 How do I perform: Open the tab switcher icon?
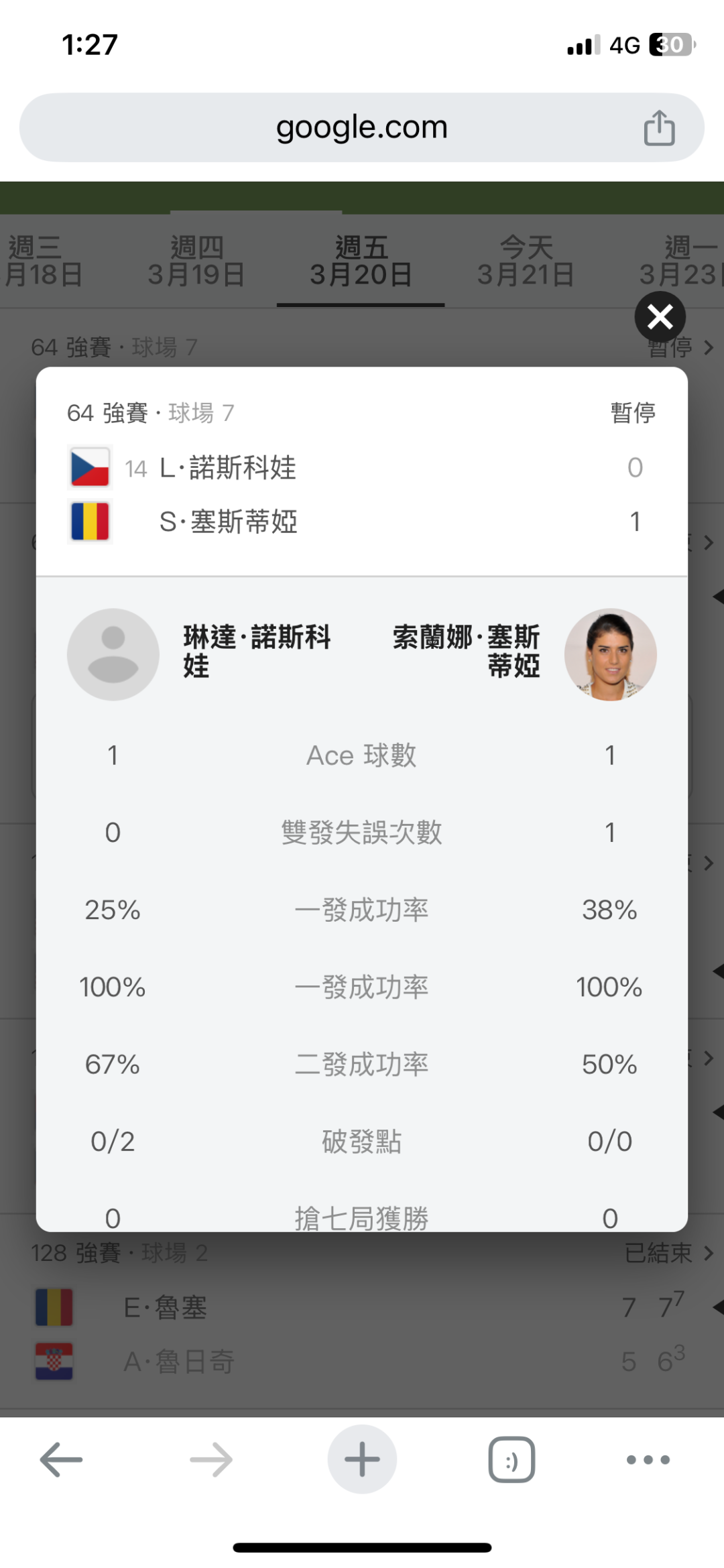[511, 1459]
